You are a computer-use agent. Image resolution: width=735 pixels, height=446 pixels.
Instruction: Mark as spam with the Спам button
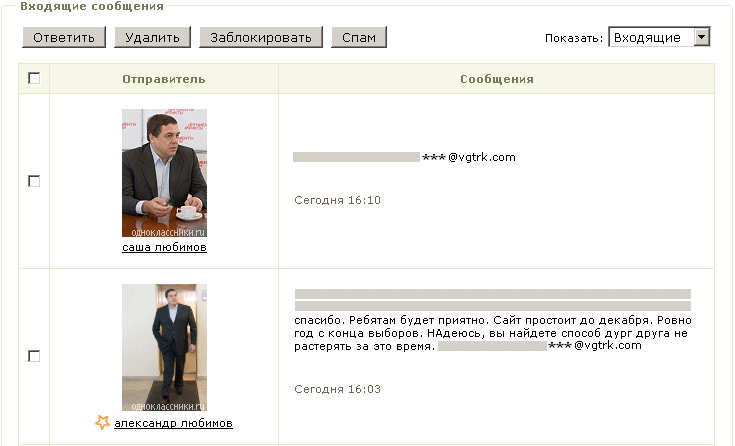359,38
